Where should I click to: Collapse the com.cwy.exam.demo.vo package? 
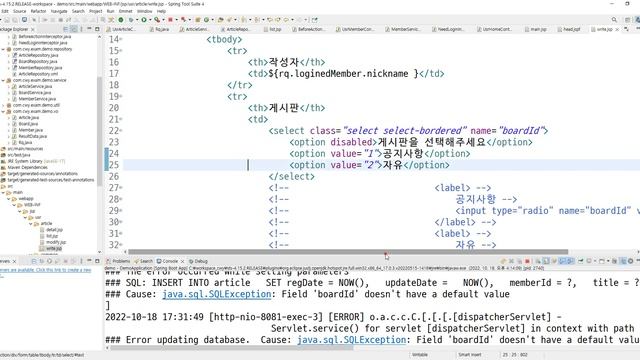click(x=3, y=111)
